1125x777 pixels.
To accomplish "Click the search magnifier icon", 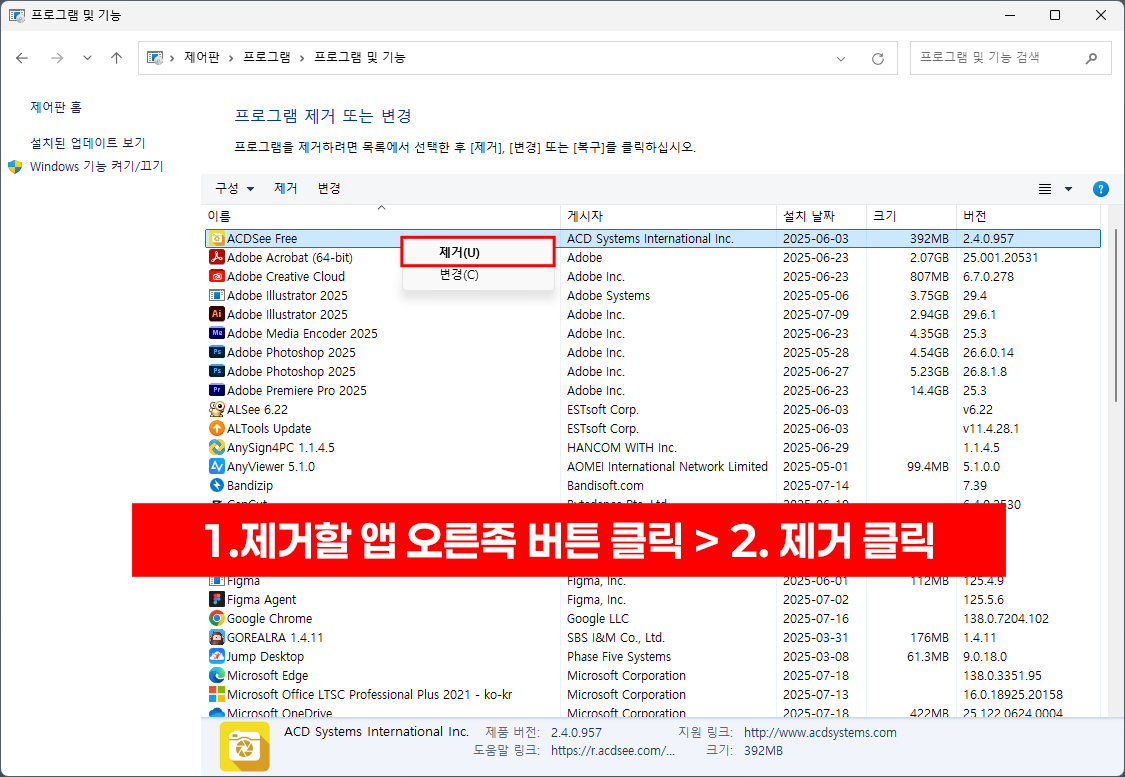I will 1091,58.
